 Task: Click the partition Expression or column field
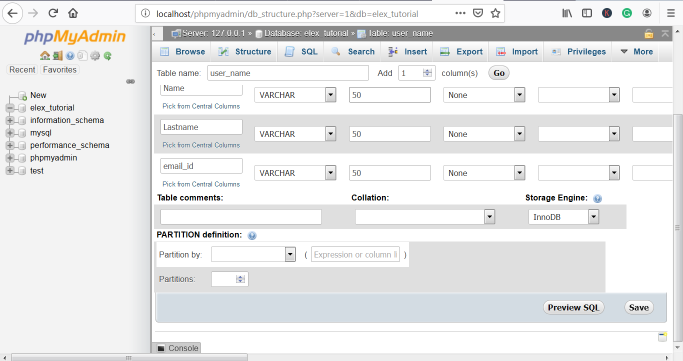click(355, 254)
